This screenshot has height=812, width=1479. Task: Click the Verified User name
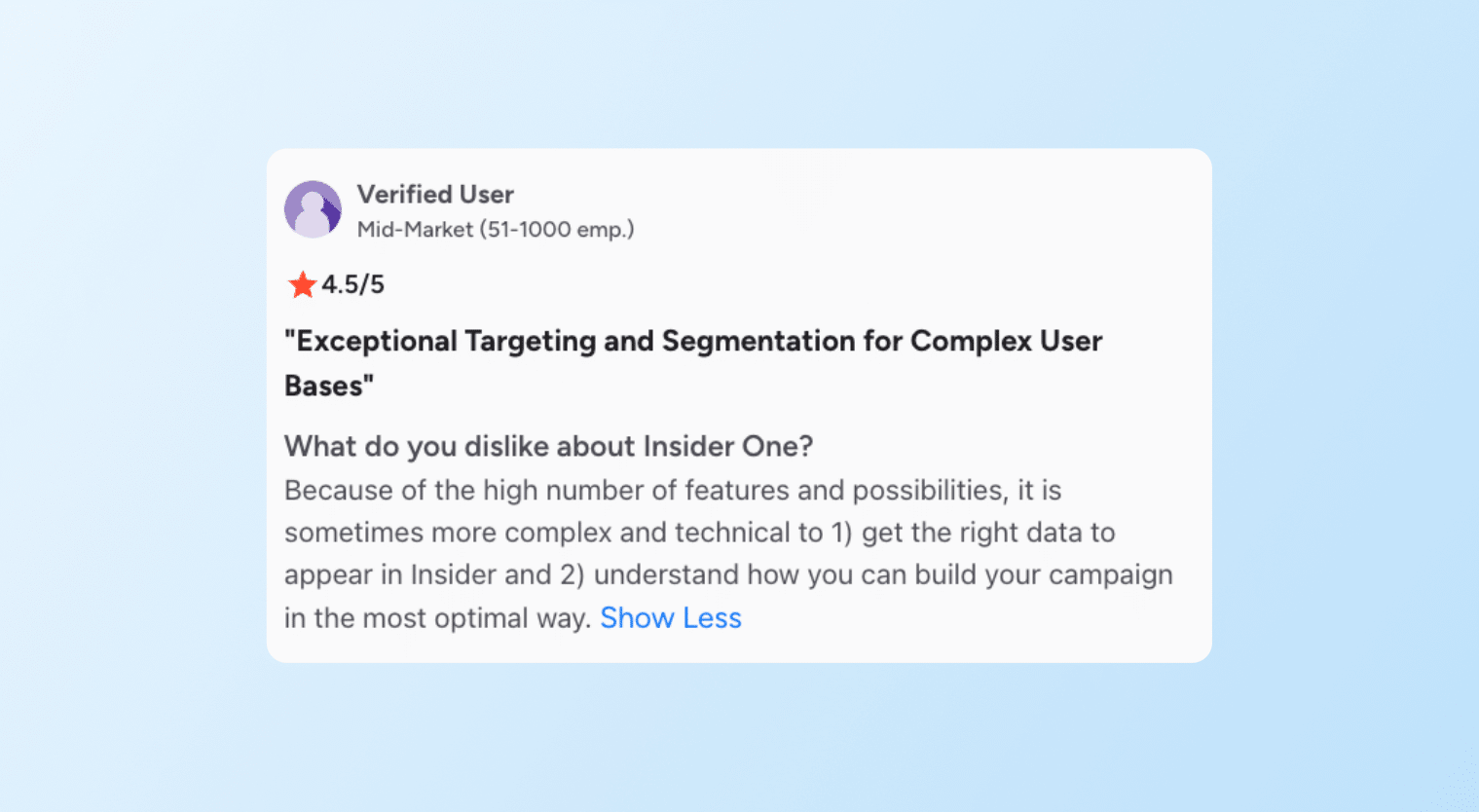point(435,195)
